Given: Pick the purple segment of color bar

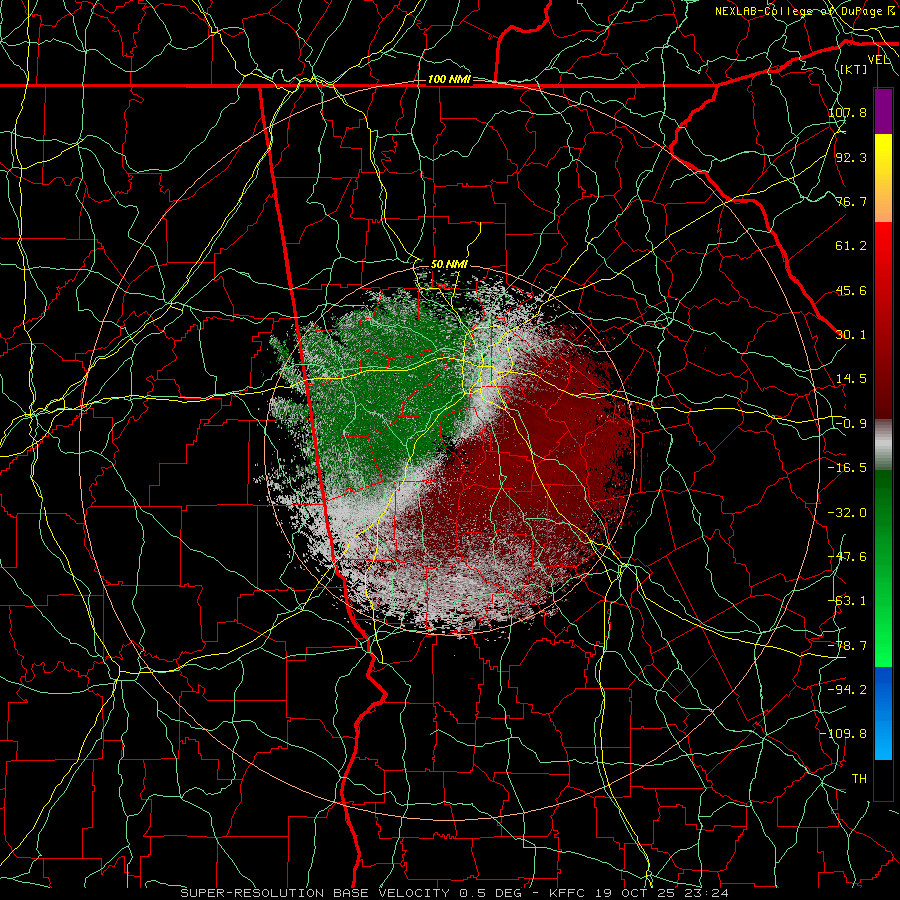Looking at the screenshot, I should point(883,111).
